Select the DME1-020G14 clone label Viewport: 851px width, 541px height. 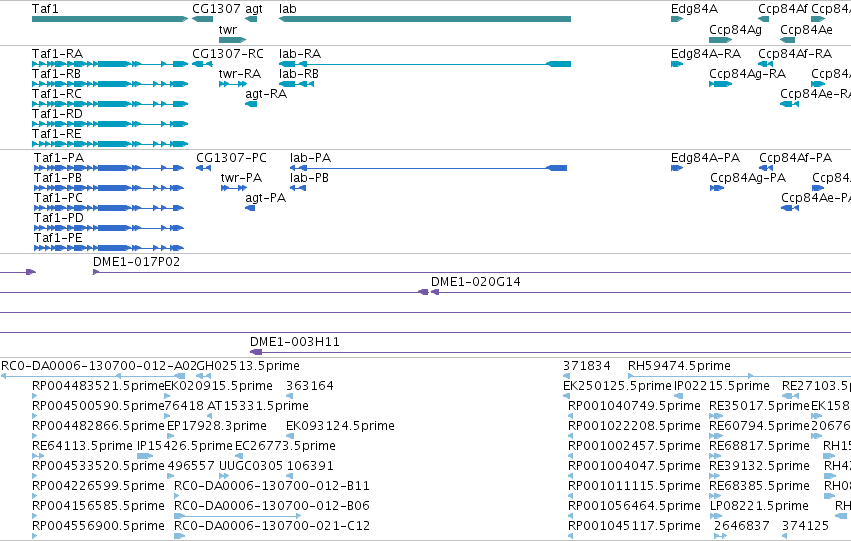tap(476, 282)
